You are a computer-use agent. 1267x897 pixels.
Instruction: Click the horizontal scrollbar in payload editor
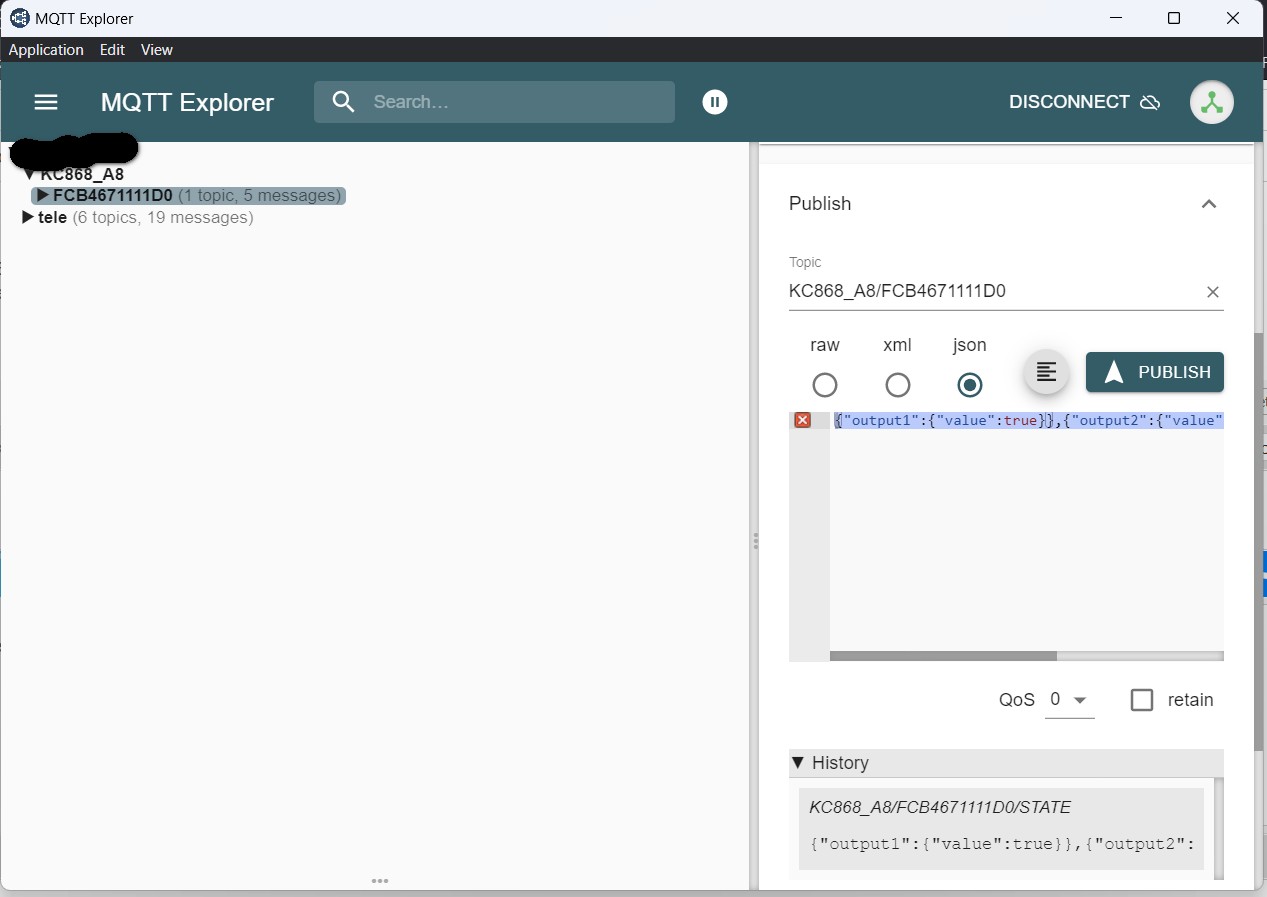coord(943,656)
